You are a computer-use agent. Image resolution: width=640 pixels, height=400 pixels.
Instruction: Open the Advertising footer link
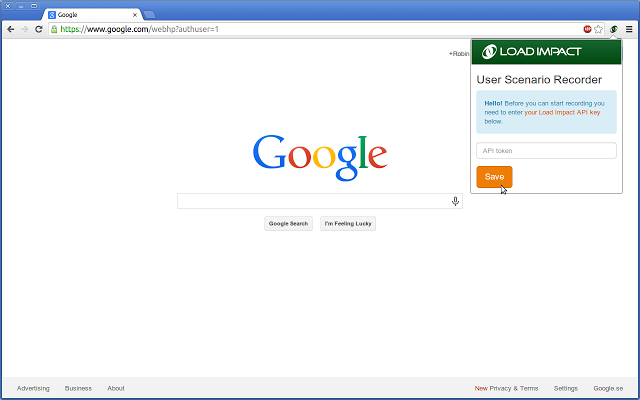coord(33,388)
